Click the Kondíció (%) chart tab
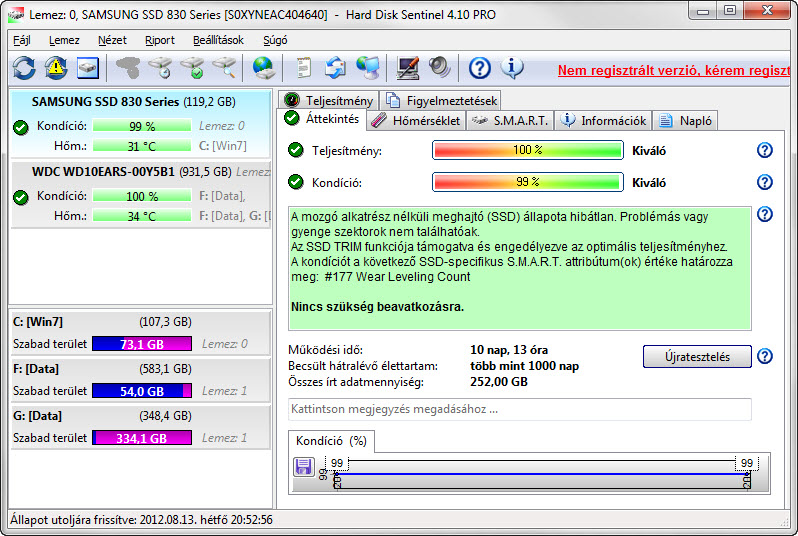Viewport: 798px width, 536px height. [x=331, y=441]
